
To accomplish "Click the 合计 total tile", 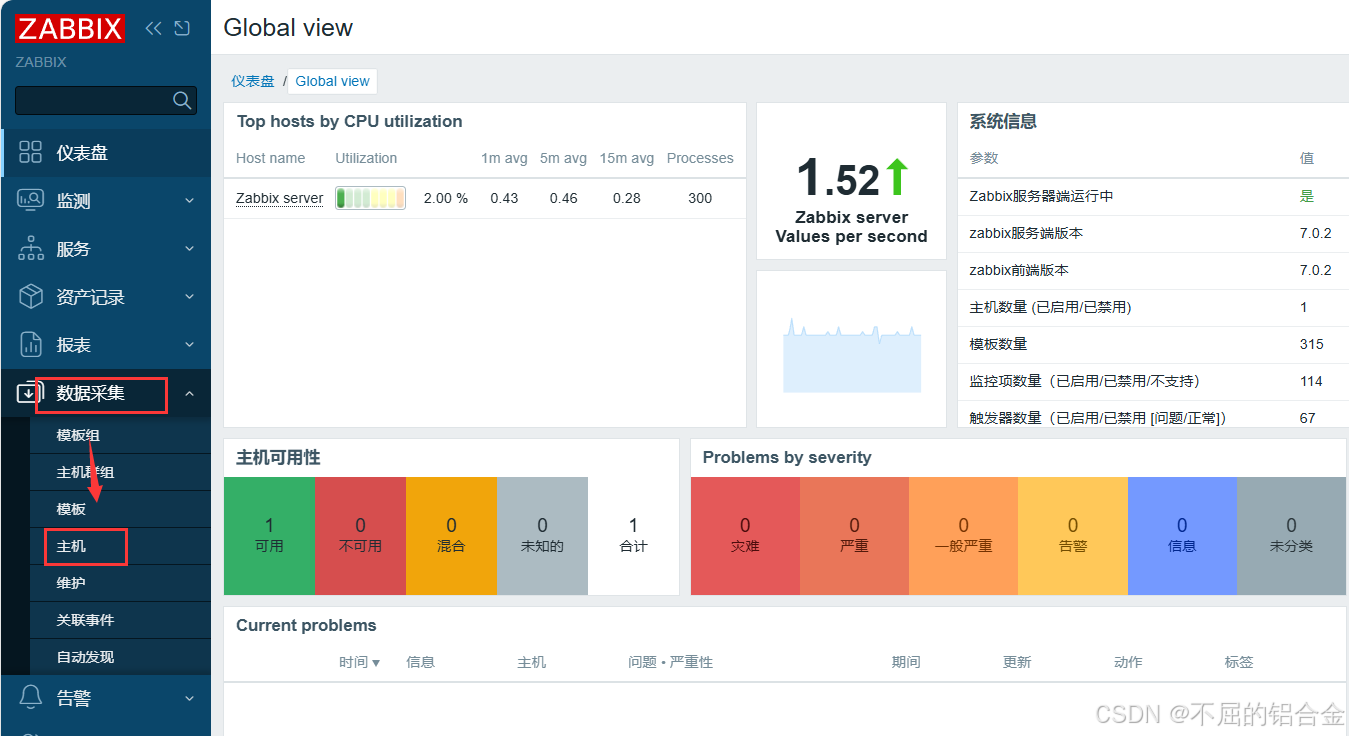I will click(633, 536).
